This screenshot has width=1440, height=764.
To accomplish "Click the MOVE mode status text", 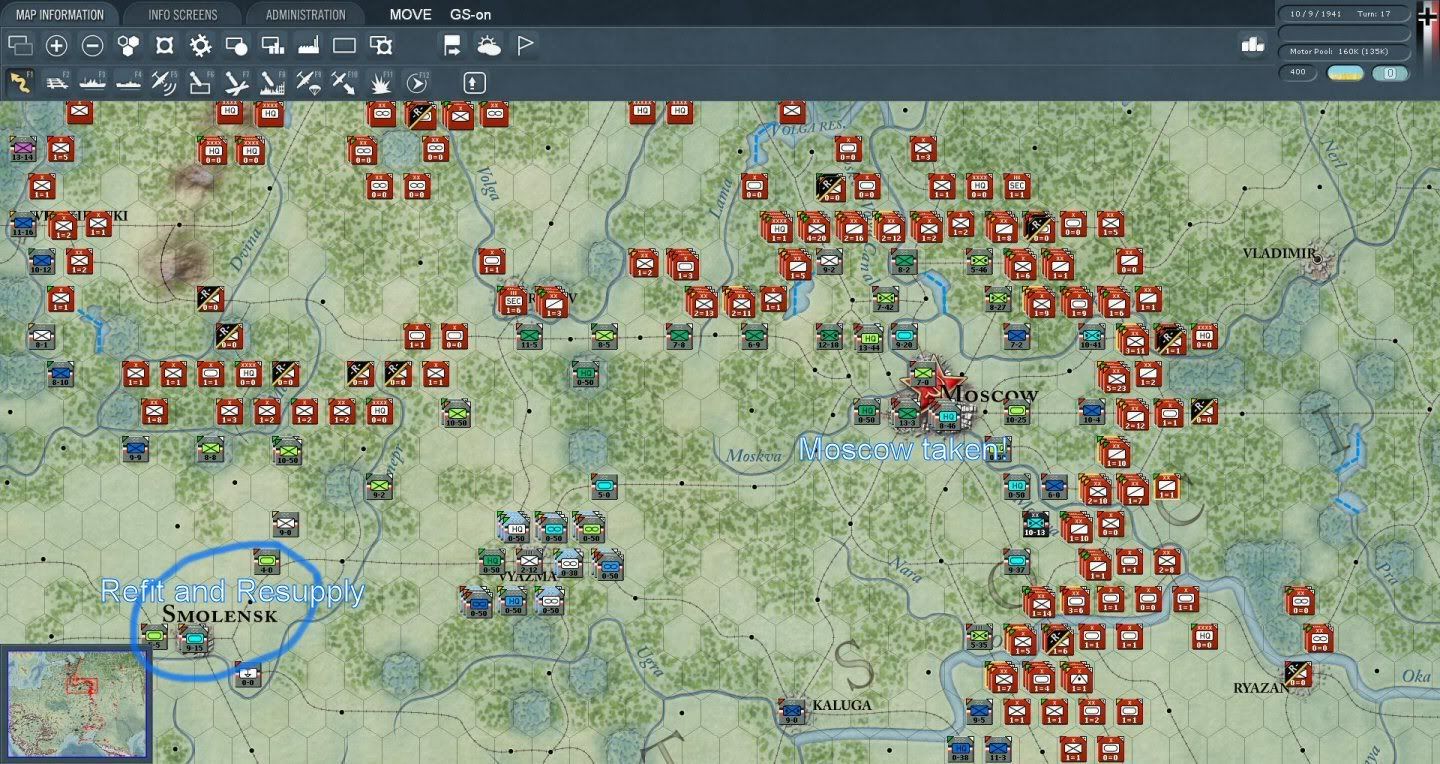I will coord(411,15).
